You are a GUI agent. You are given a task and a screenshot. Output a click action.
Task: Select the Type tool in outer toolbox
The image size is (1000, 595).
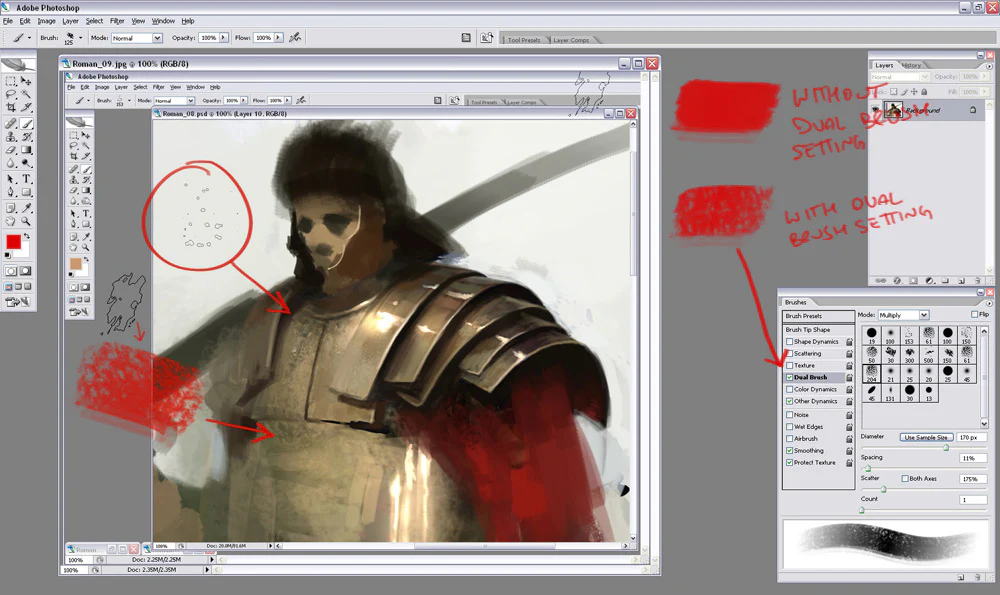26,179
